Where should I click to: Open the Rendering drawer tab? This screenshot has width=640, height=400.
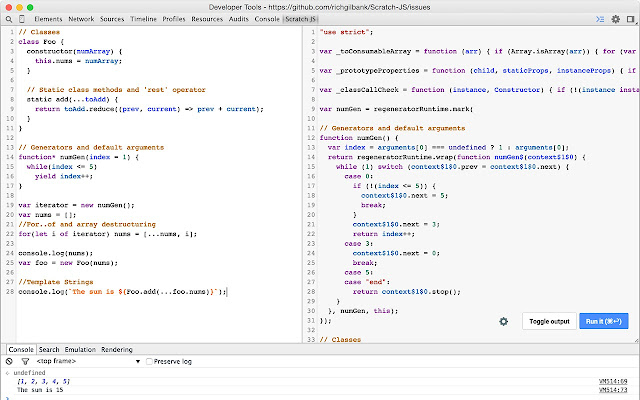coord(117,349)
